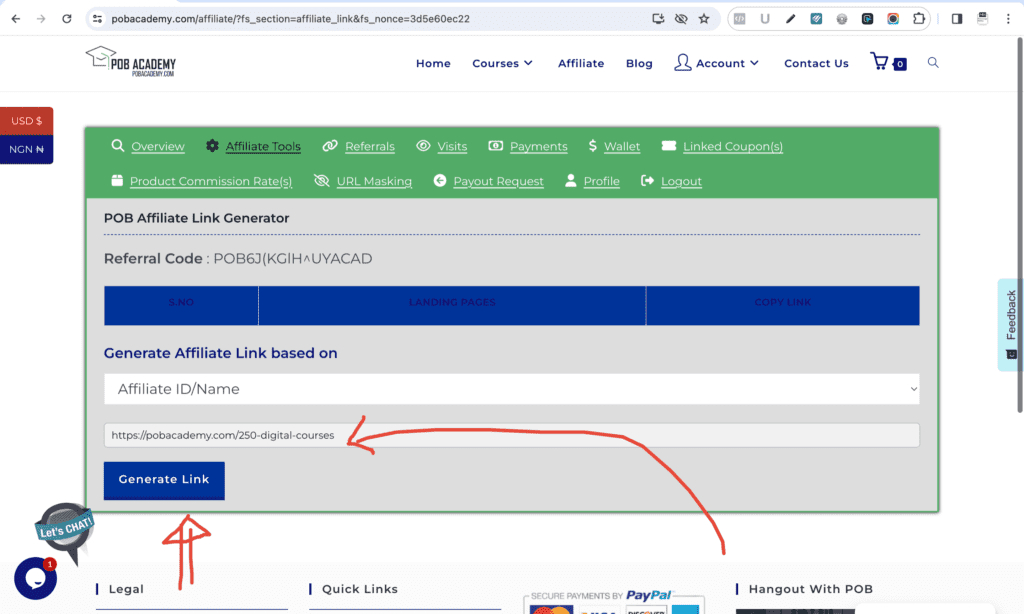Click the Product Commission calendar icon
Image resolution: width=1024 pixels, height=614 pixels.
point(117,180)
